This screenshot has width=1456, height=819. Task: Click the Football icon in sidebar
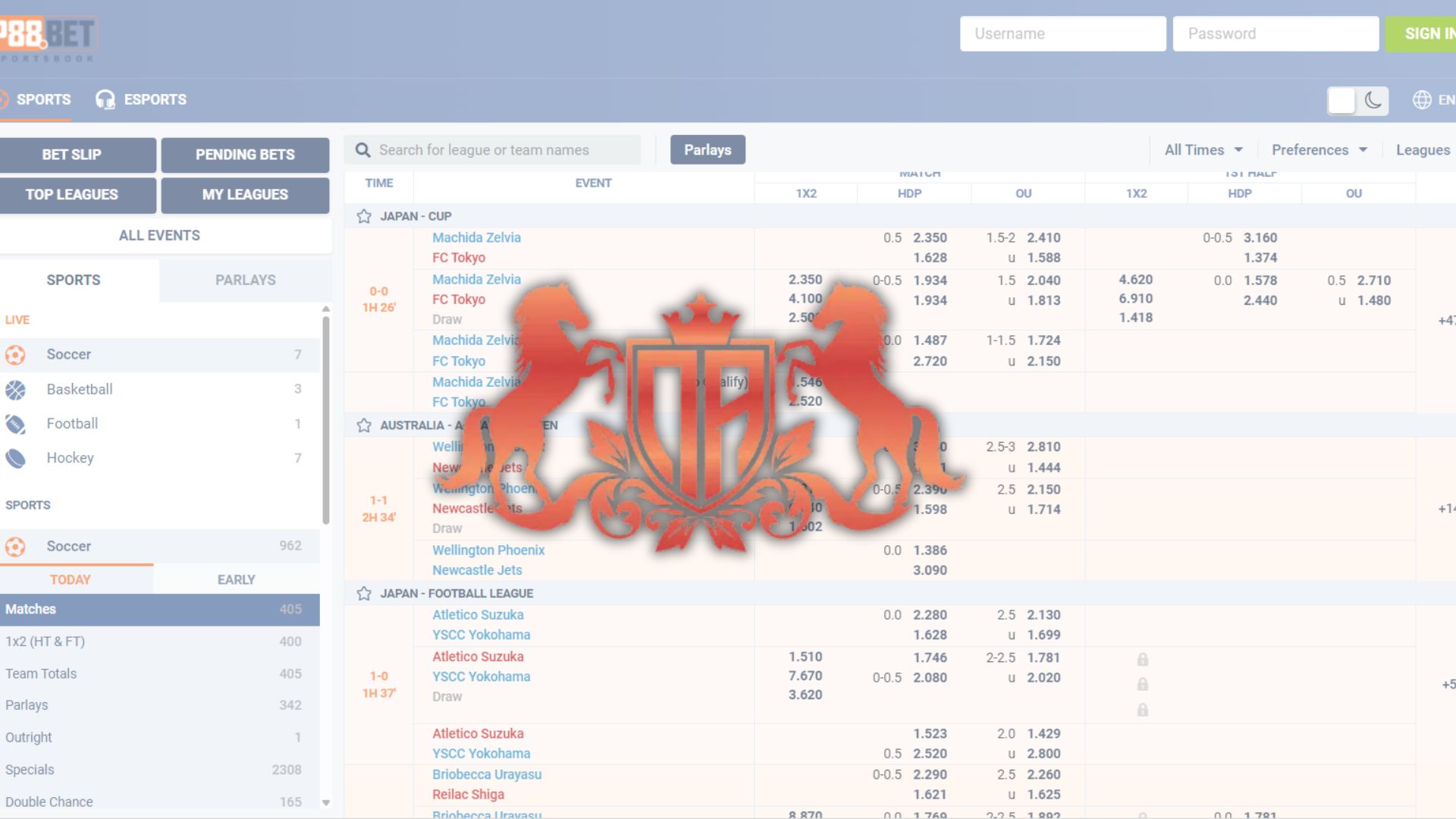click(x=15, y=424)
